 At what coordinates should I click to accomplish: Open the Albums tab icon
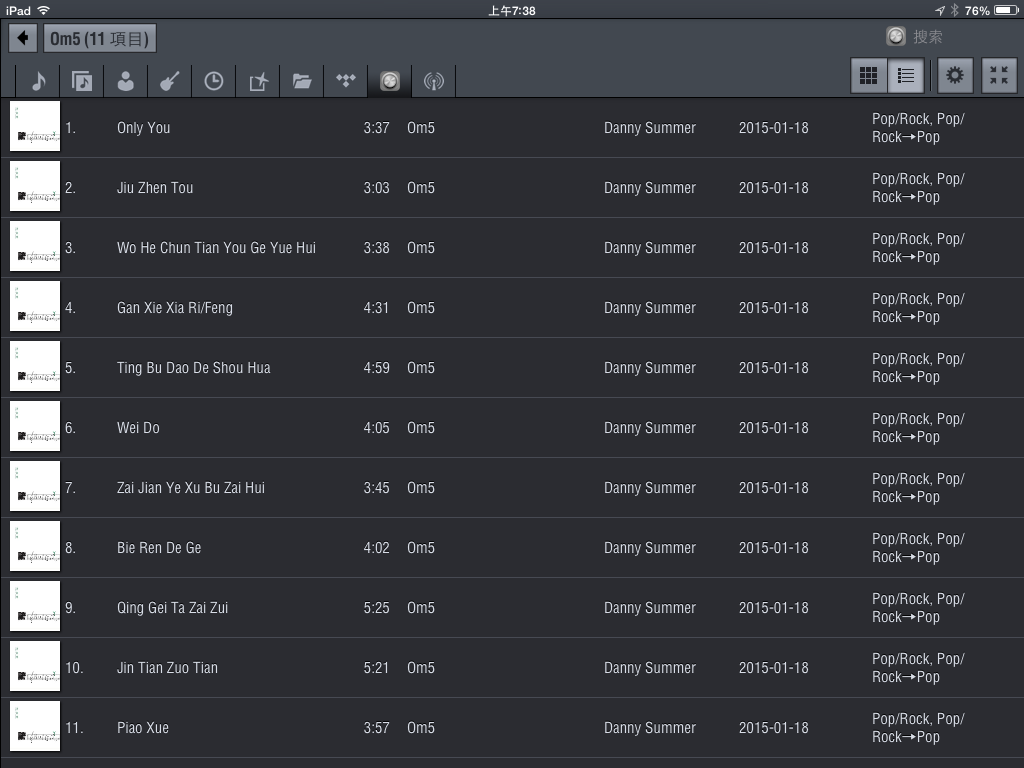[82, 81]
